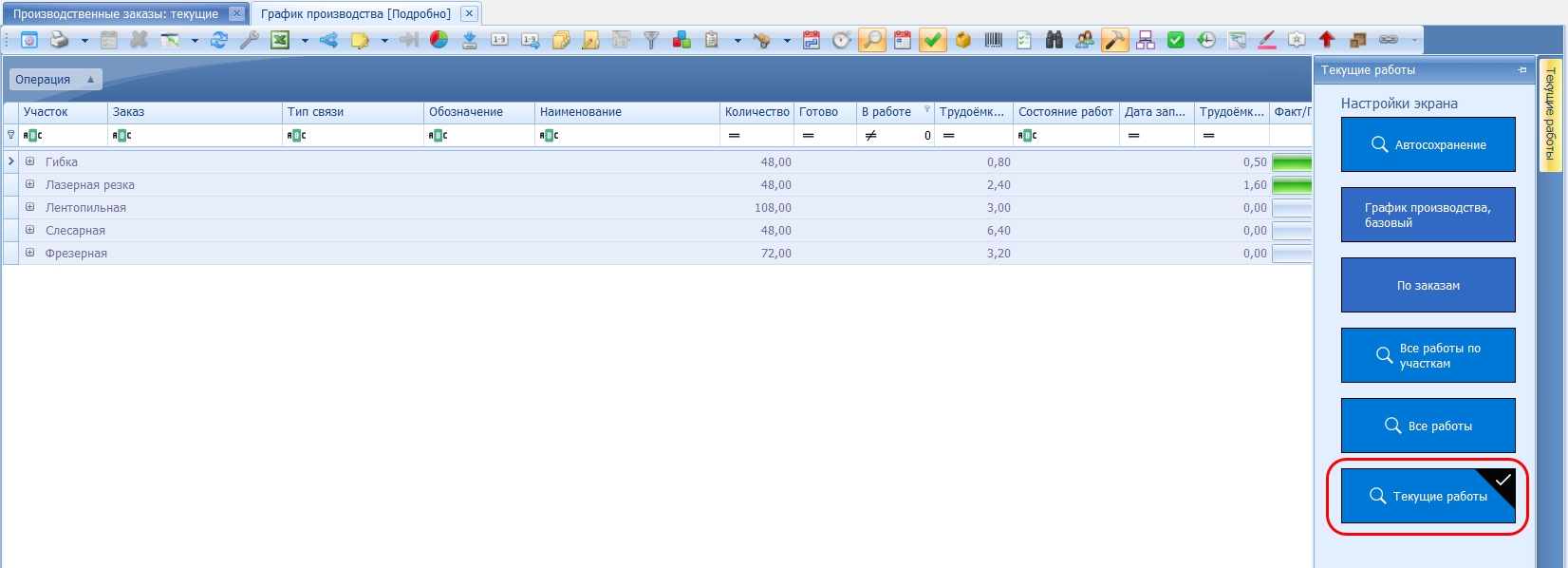
Task: Choose the По заказам view button
Action: click(1428, 285)
